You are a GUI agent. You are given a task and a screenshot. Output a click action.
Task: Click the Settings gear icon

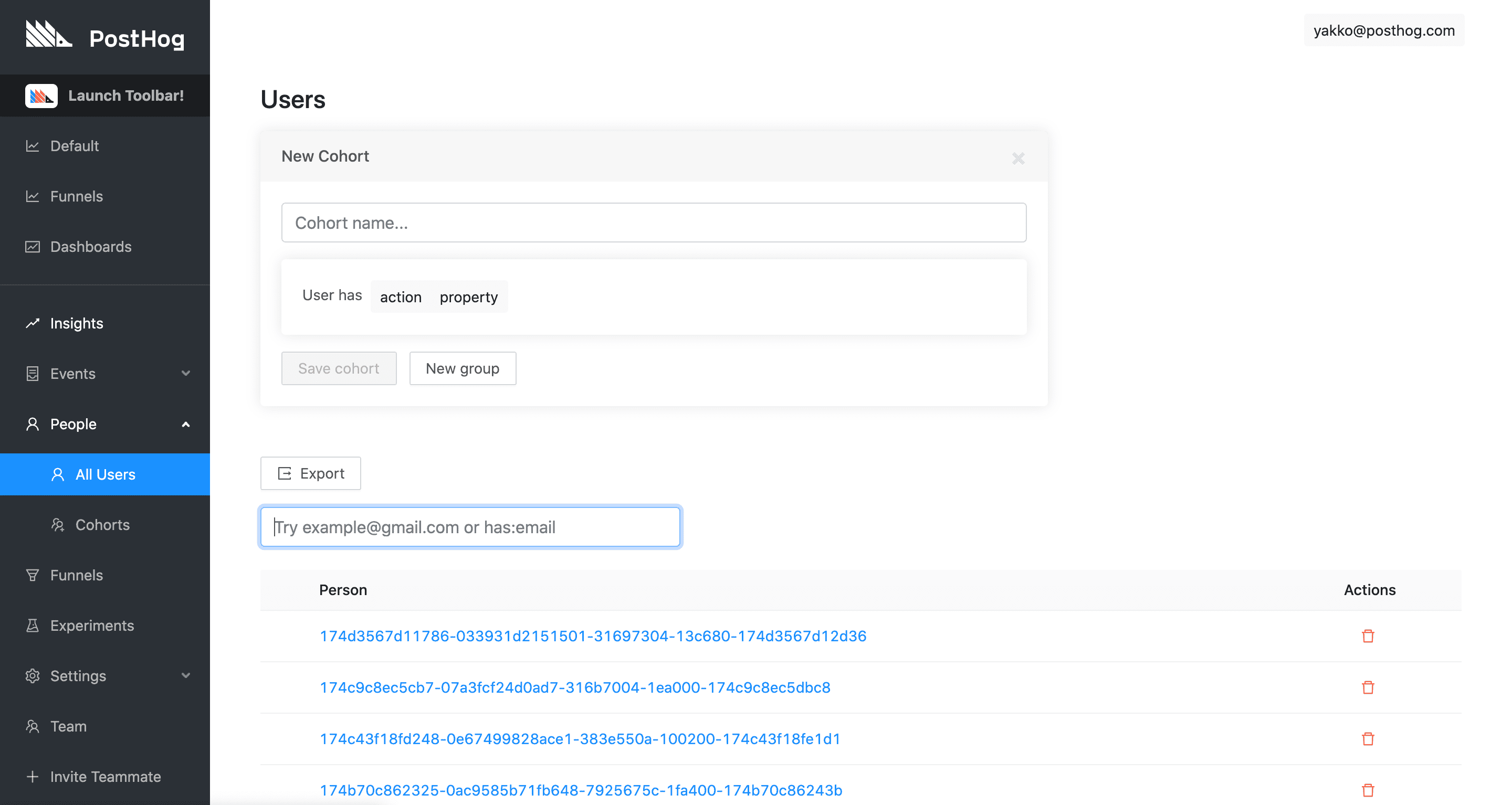point(33,676)
